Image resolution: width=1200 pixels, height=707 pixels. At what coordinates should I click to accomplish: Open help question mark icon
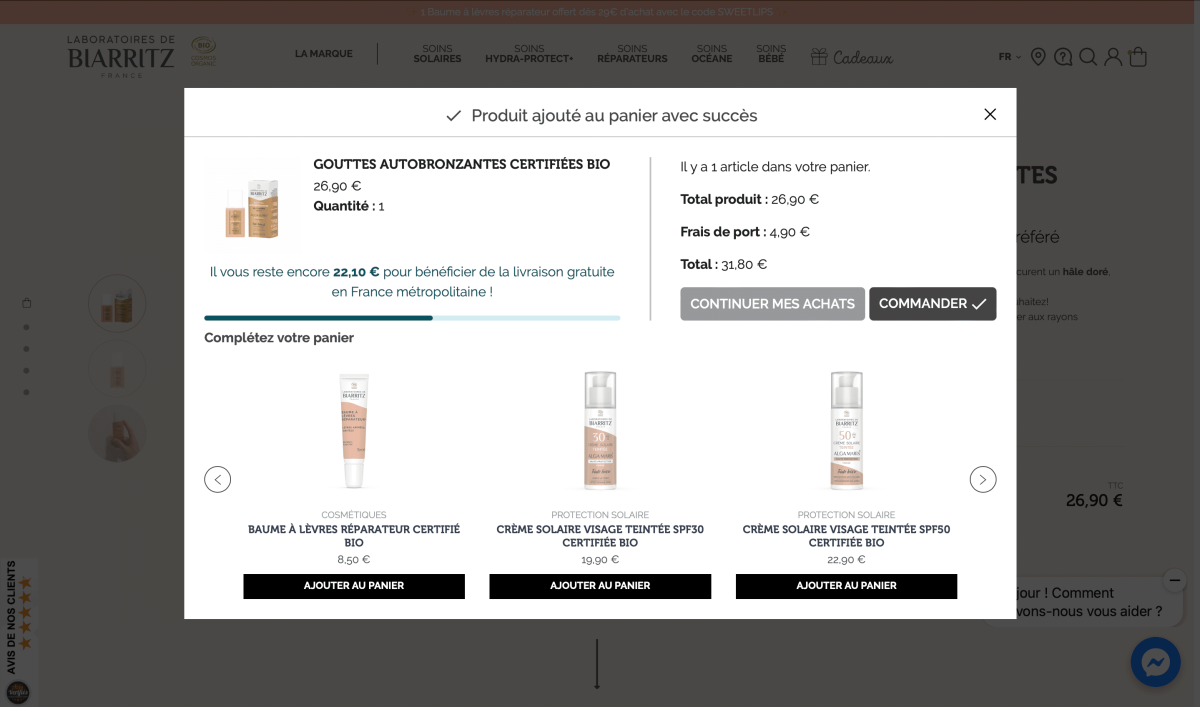[1063, 57]
